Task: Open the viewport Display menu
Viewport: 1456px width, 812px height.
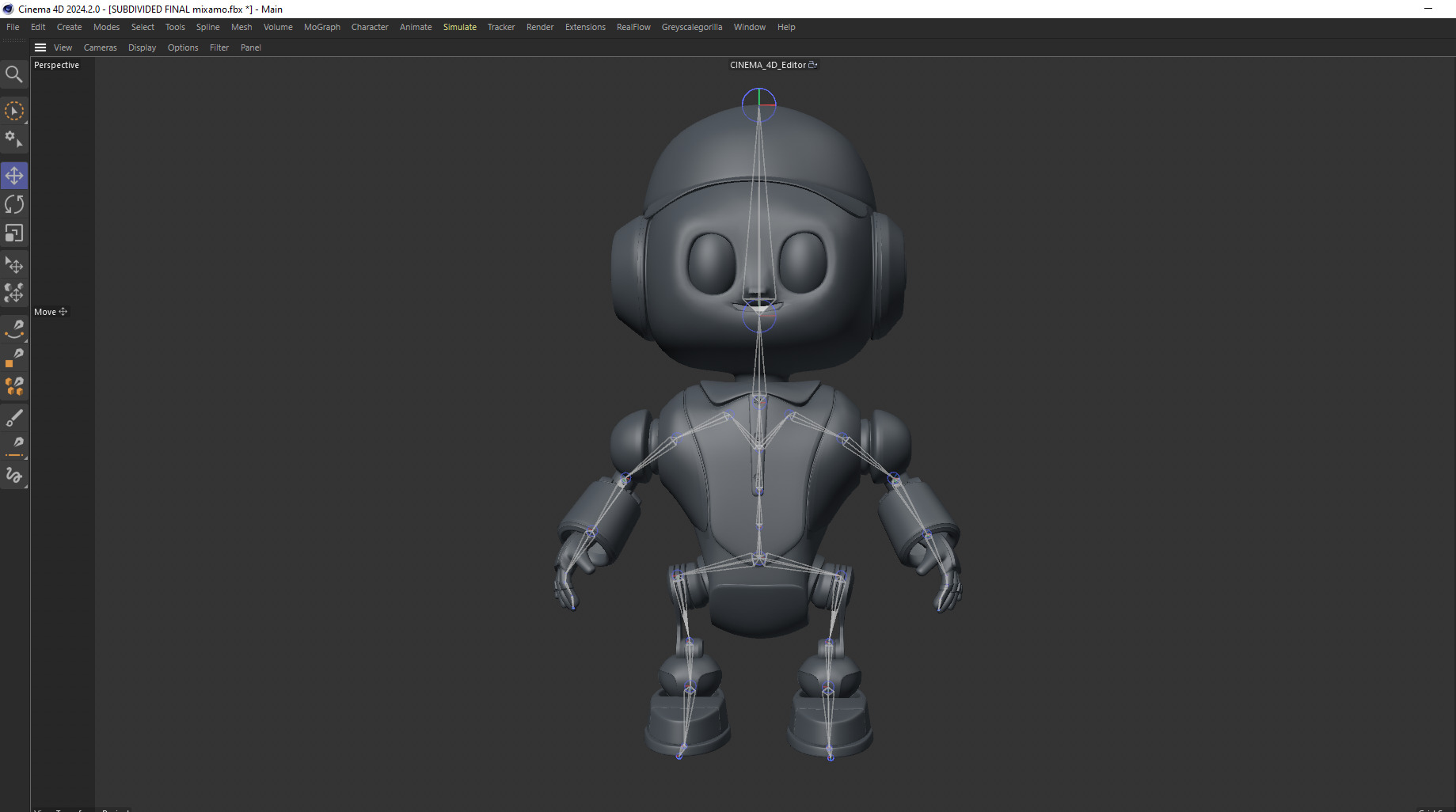Action: tap(143, 47)
